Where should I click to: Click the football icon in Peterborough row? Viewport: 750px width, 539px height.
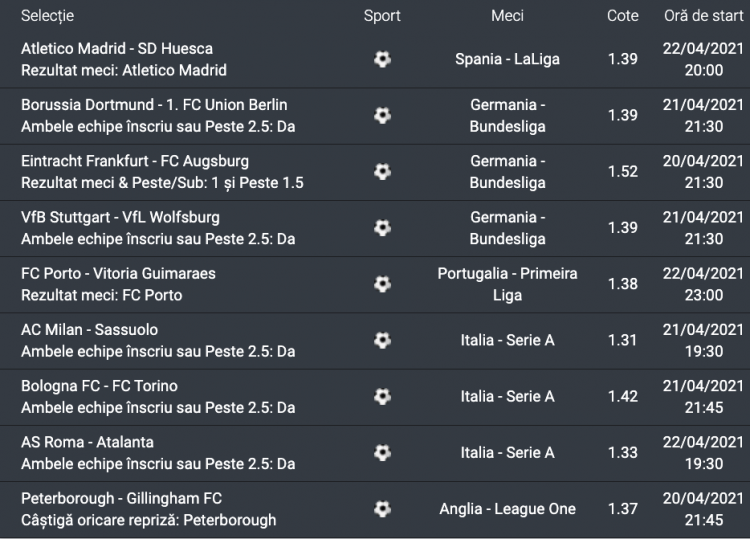tap(382, 509)
